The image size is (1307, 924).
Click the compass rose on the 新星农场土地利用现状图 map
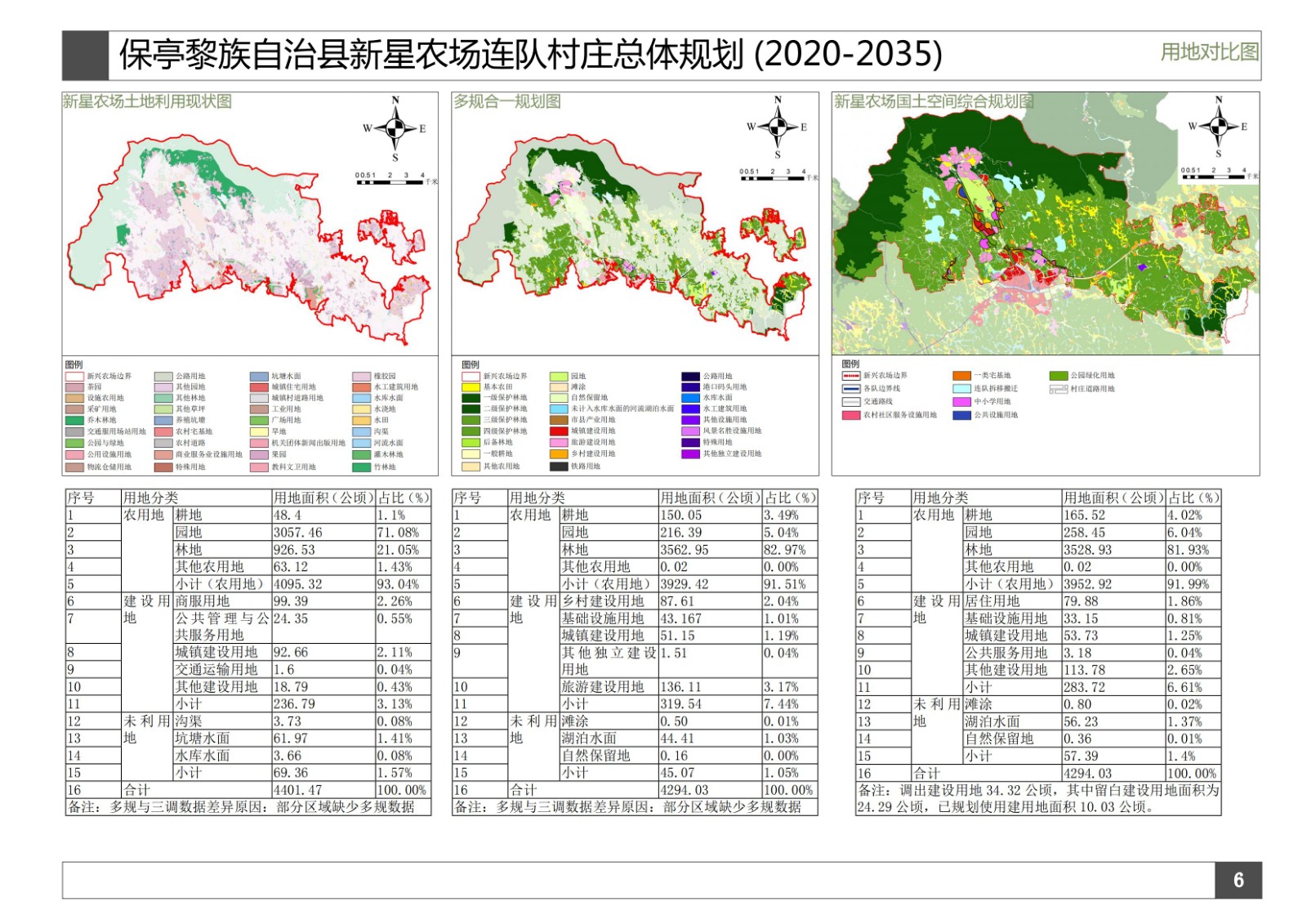coord(395,128)
